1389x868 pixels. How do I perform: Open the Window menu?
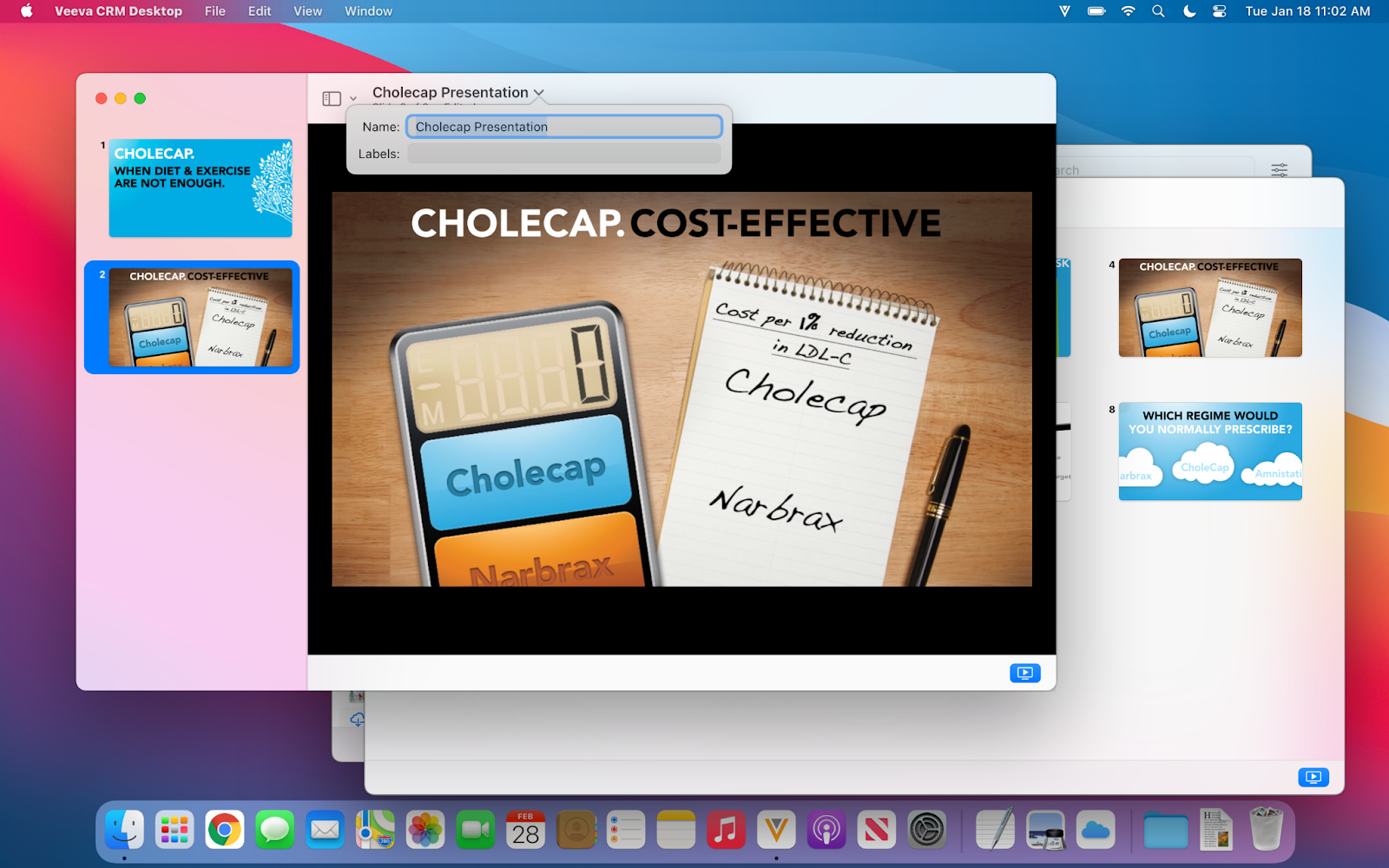(368, 11)
